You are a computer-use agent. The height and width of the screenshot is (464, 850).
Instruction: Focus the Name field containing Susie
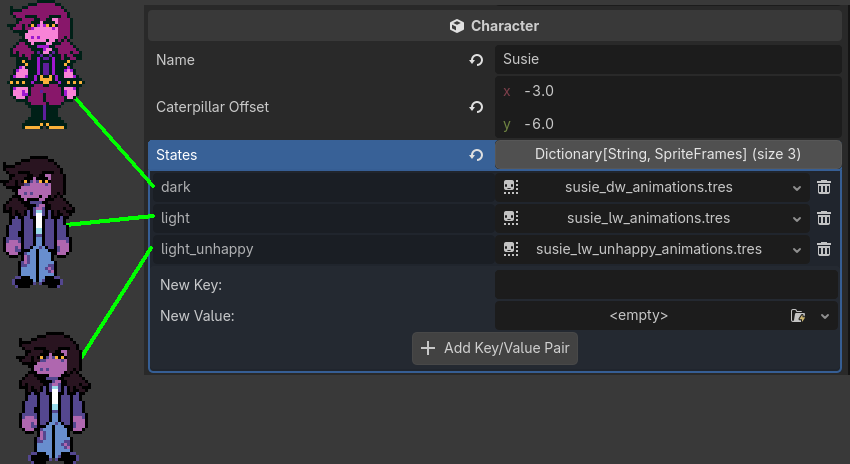click(668, 60)
